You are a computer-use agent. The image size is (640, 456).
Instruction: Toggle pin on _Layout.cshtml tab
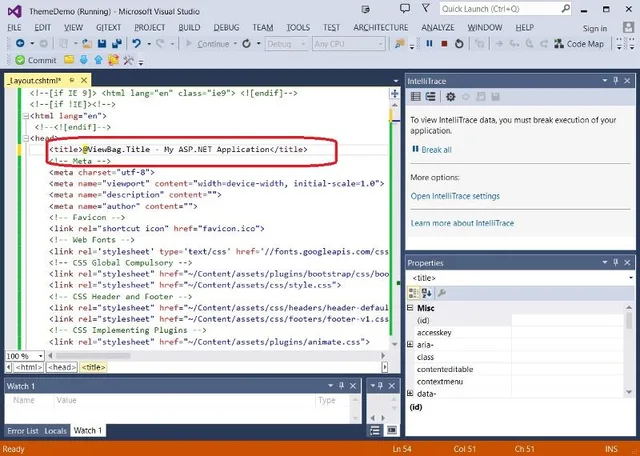[72, 80]
